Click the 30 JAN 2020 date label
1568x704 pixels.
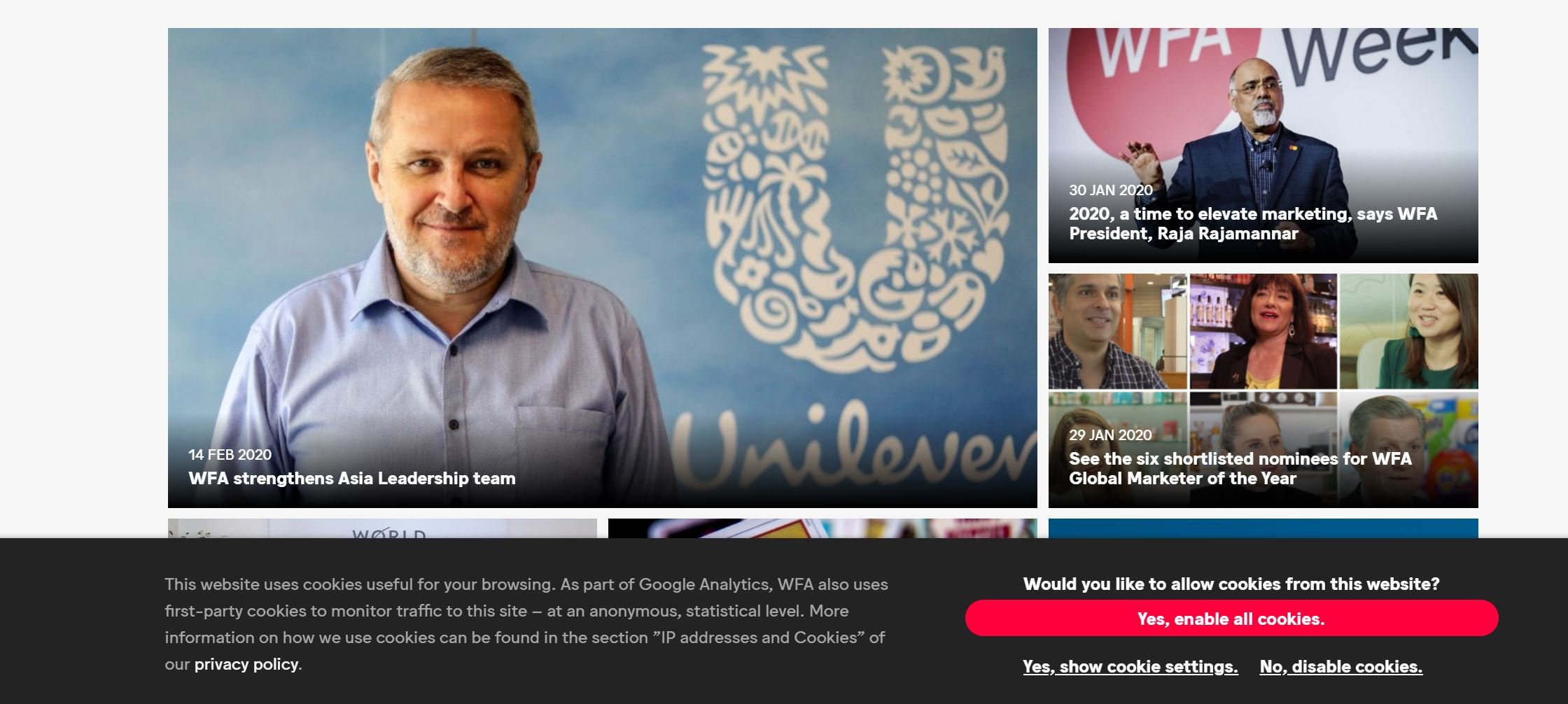[x=1110, y=190]
